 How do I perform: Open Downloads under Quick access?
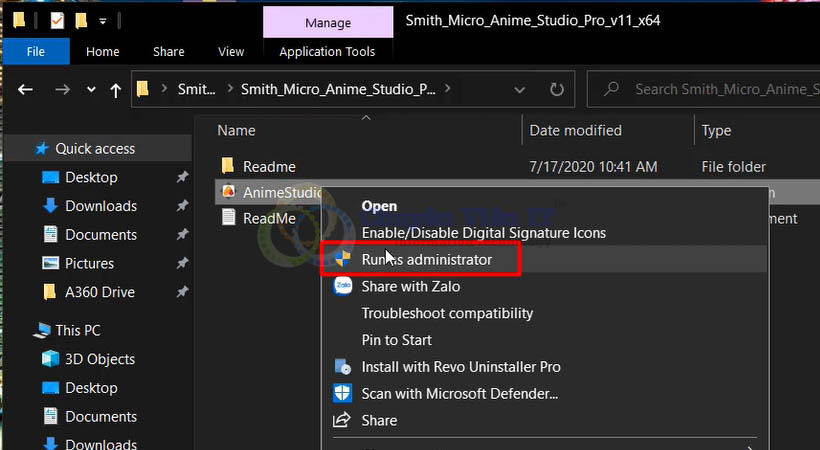click(100, 206)
